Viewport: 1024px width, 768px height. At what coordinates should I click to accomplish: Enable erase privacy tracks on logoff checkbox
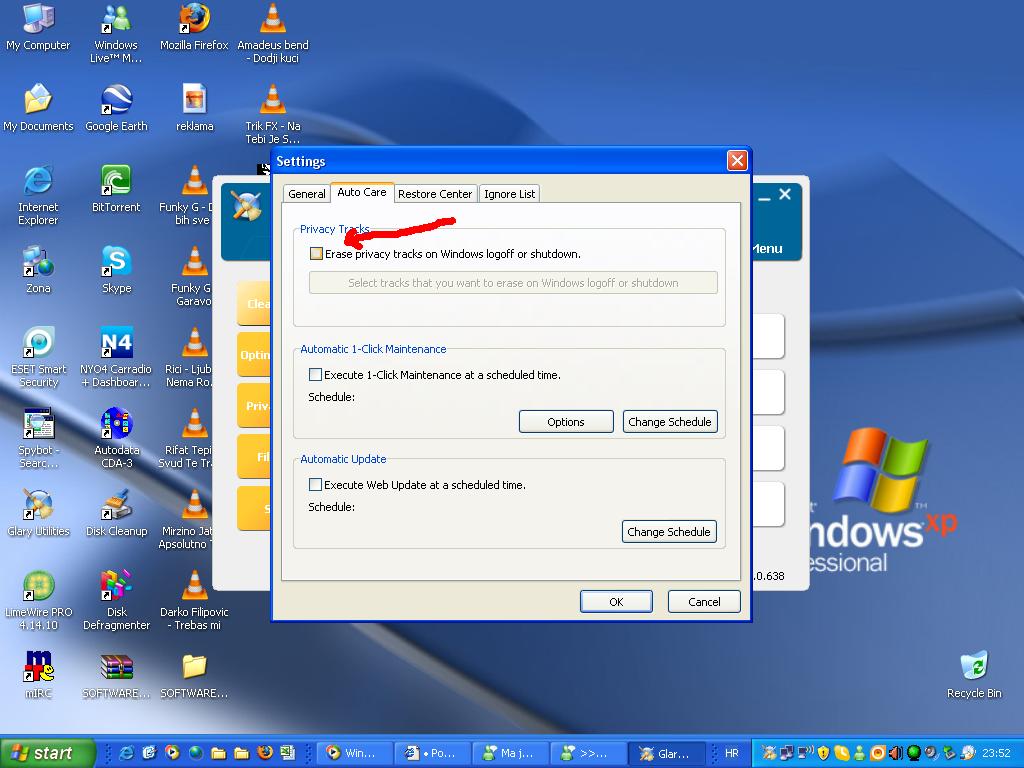tap(317, 254)
